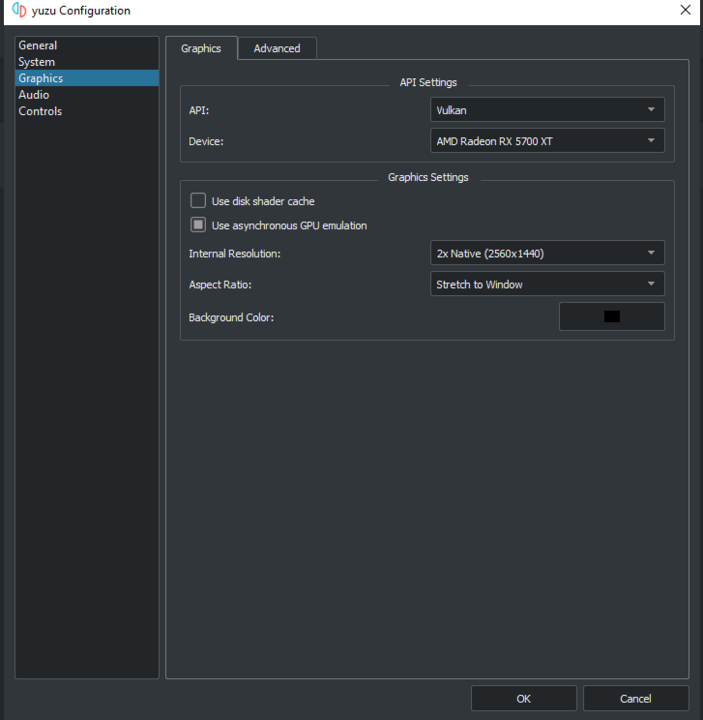
Task: Open the Device dropdown showing AMD Radeon
Action: coord(547,141)
